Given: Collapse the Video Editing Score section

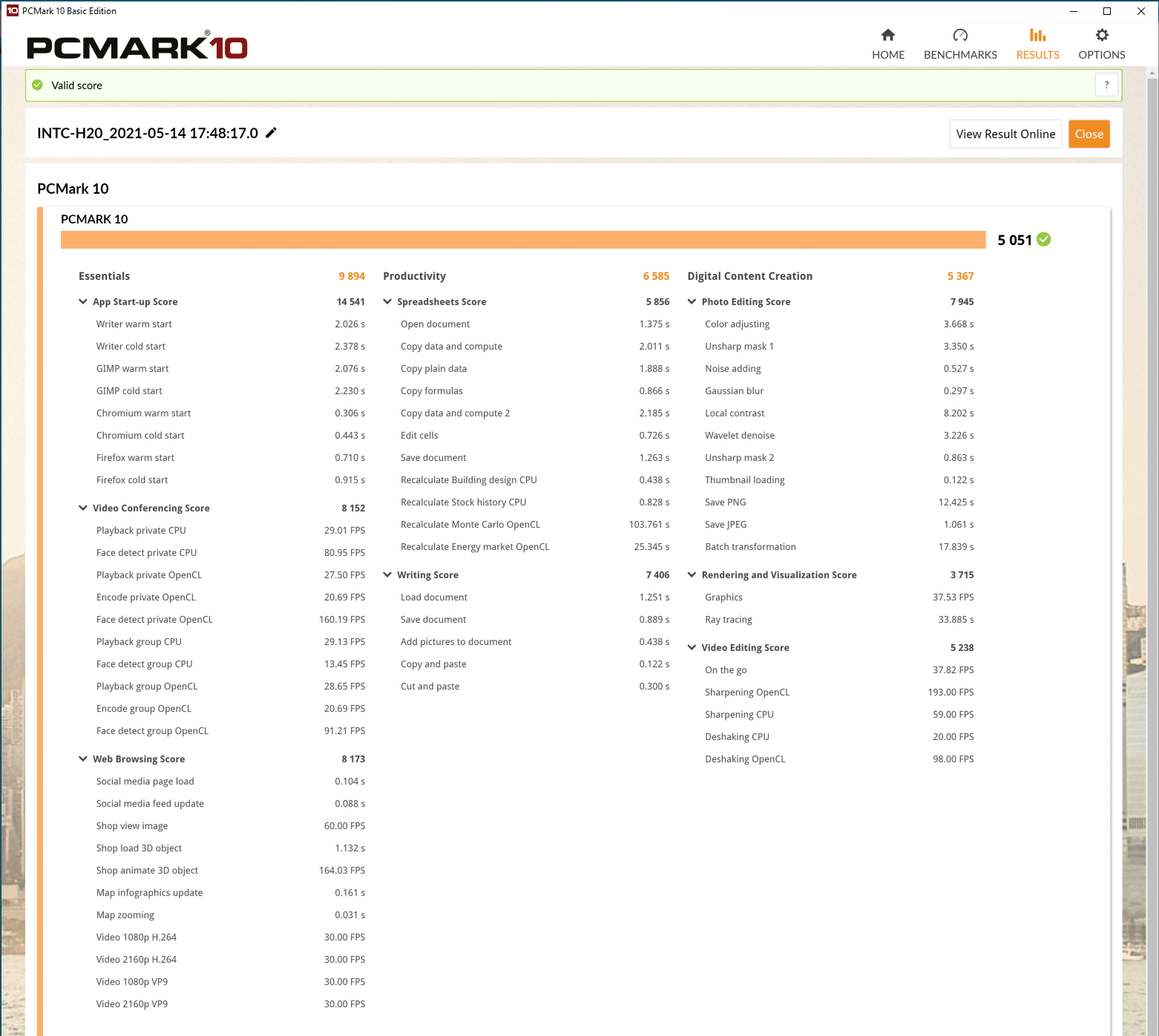Looking at the screenshot, I should [x=692, y=647].
